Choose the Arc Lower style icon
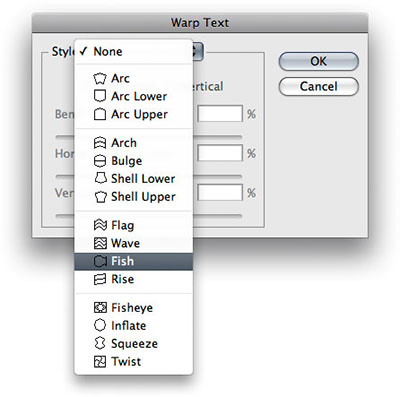The image size is (400, 397). [100, 96]
